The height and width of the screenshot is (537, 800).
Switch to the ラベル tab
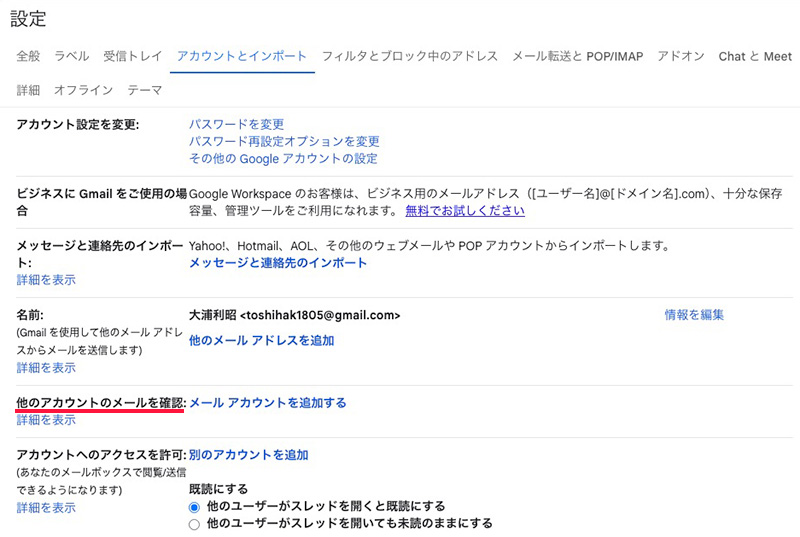(72, 57)
